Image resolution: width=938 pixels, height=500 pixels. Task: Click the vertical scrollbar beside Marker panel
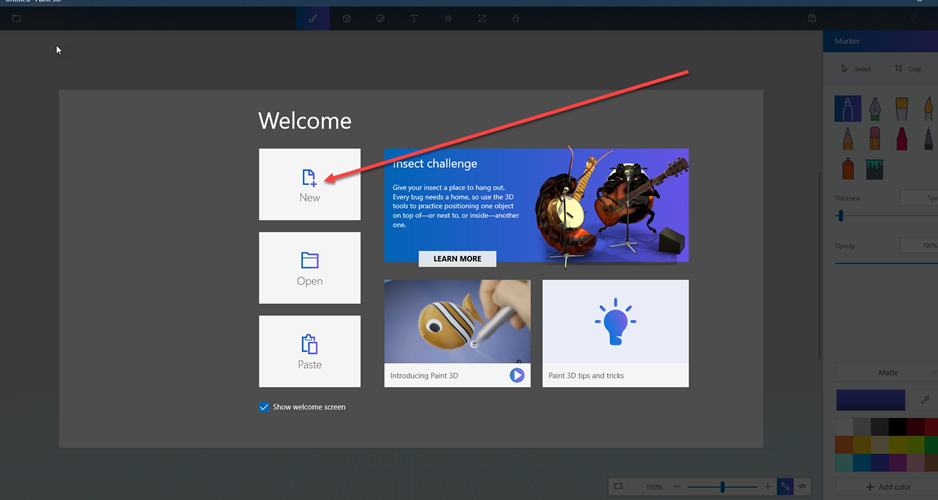[820, 266]
